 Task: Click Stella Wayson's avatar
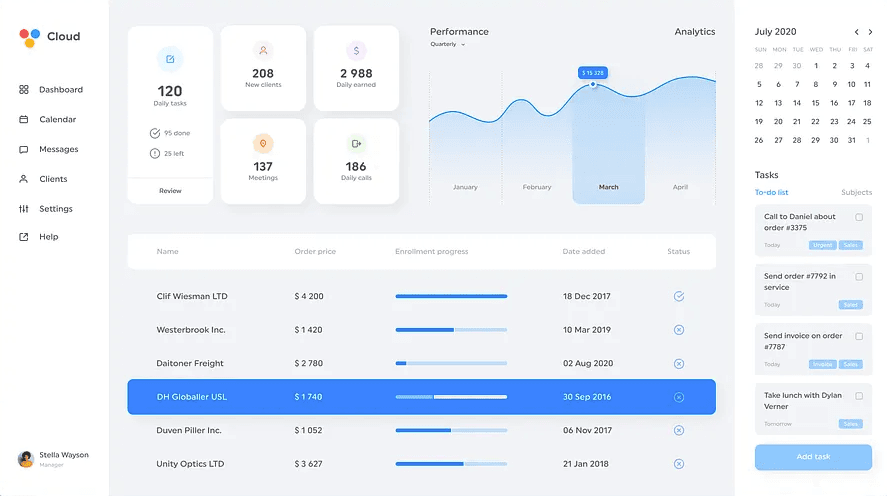tap(25, 459)
